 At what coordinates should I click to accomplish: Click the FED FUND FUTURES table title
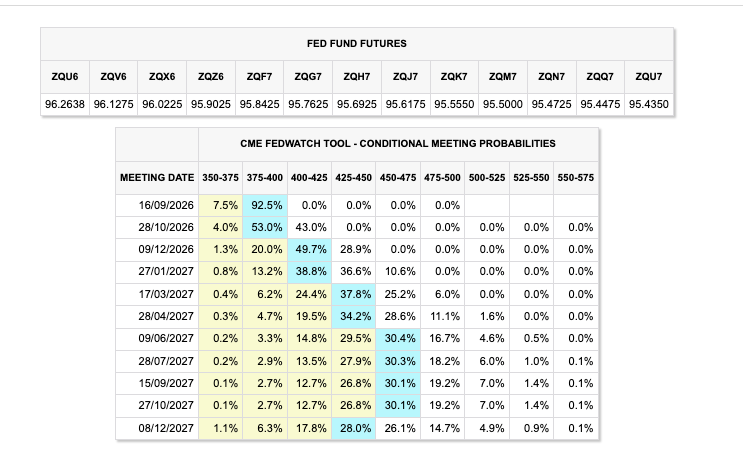click(x=357, y=44)
